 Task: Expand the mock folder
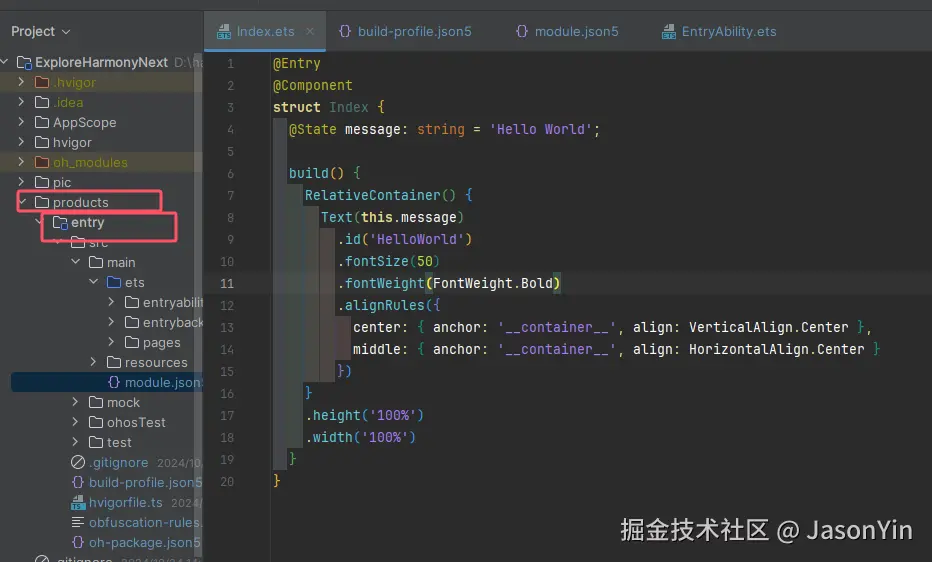point(75,402)
